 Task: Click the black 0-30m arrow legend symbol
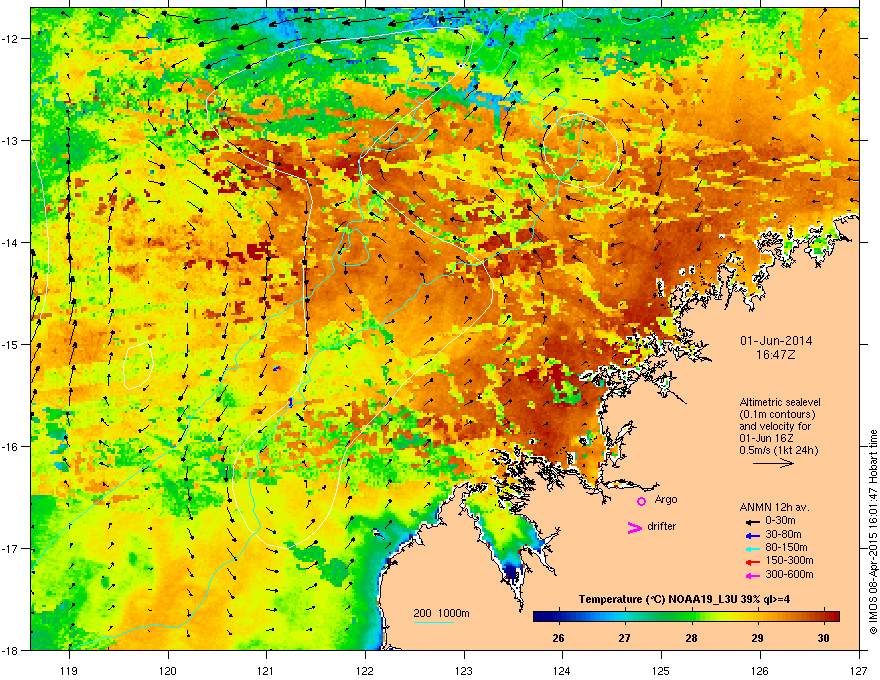pyautogui.click(x=752, y=521)
